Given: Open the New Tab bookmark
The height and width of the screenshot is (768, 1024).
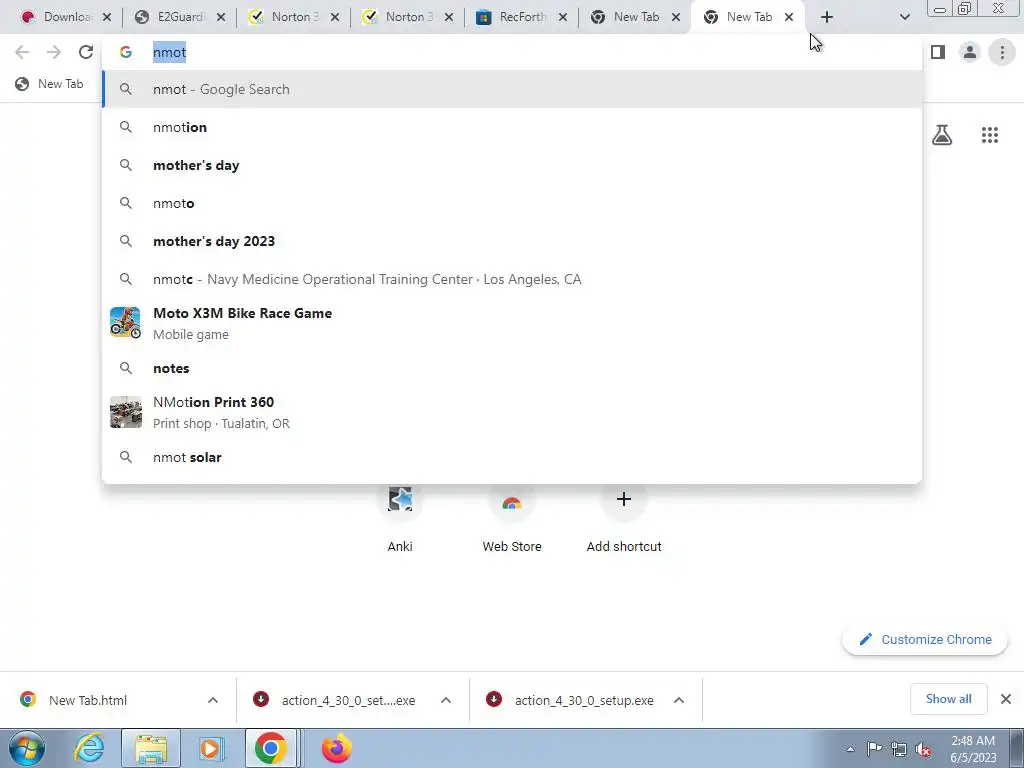Looking at the screenshot, I should 50,84.
